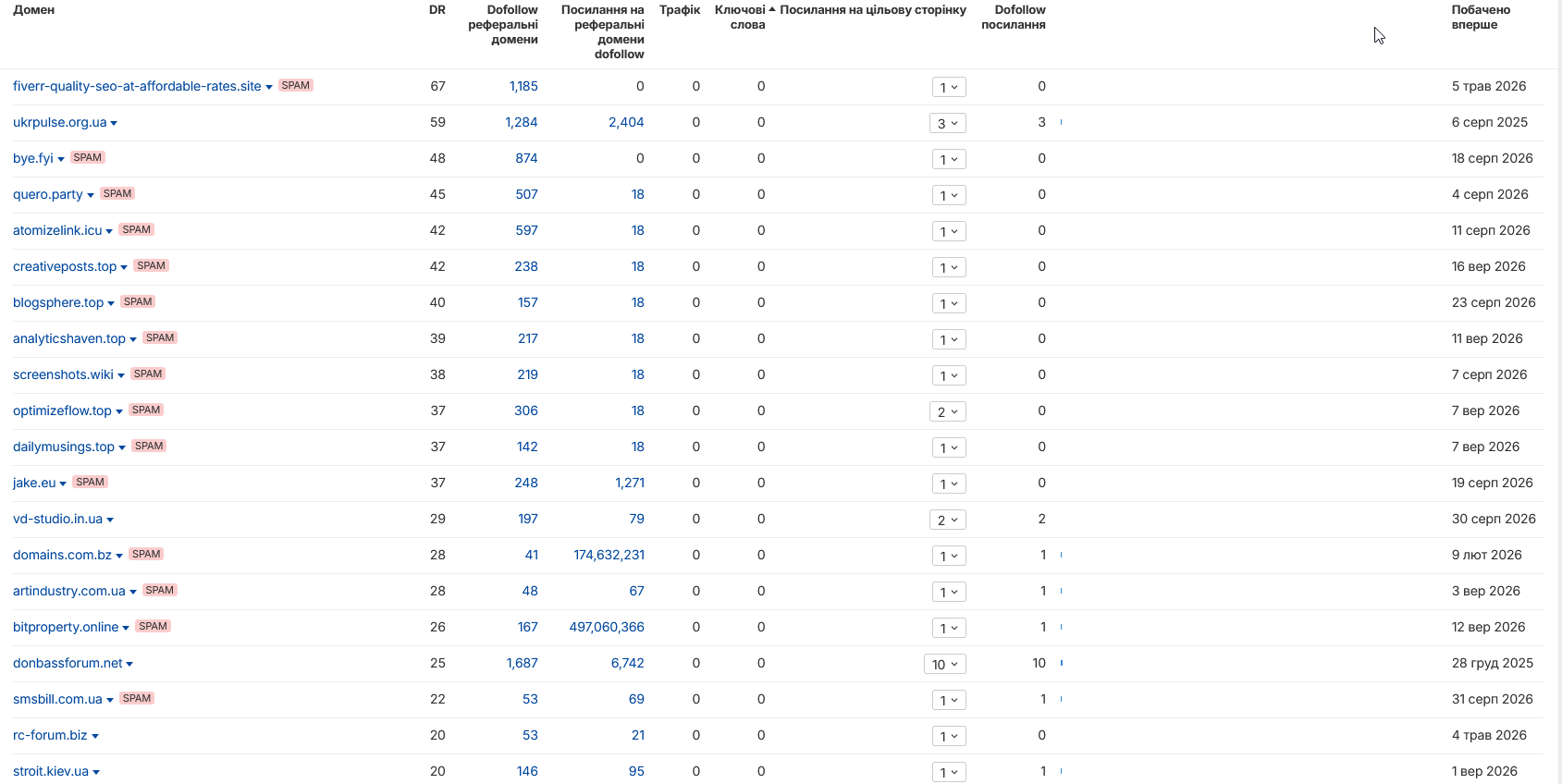Expand the target links dropdown for optimizeflow.top

pyautogui.click(x=948, y=411)
